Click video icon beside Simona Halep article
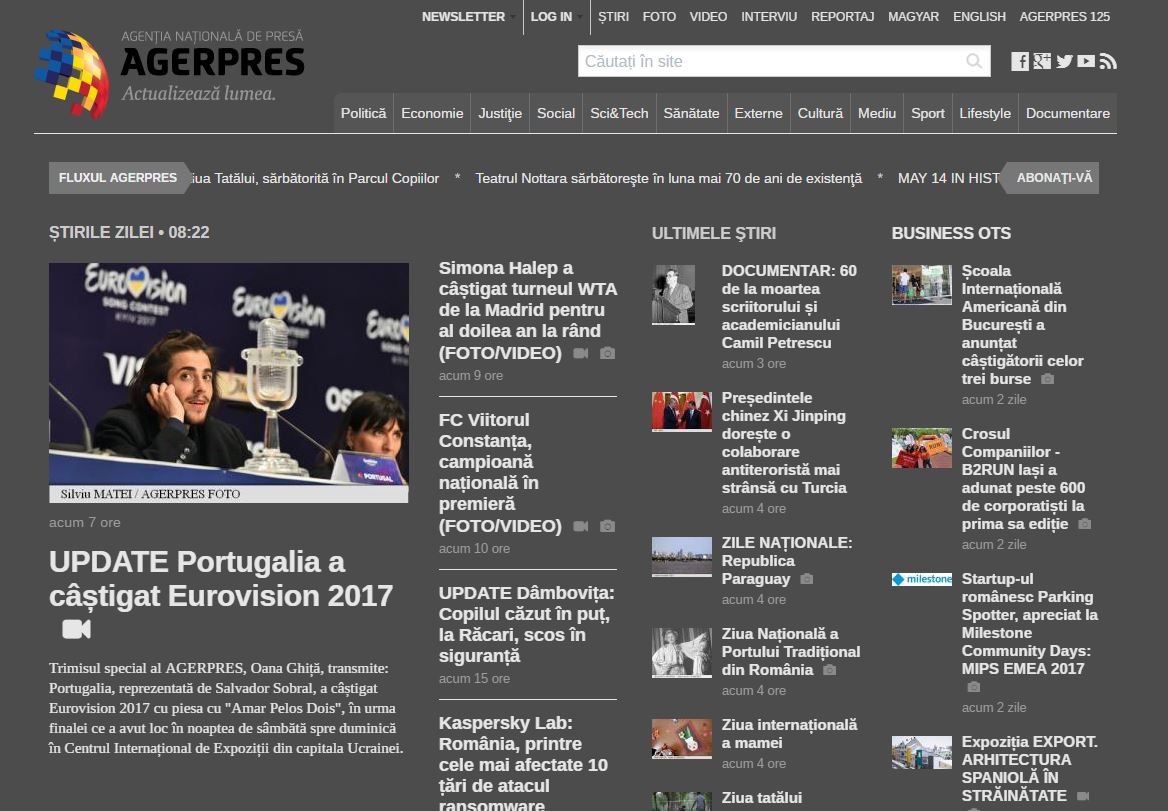The width and height of the screenshot is (1168, 811). (580, 353)
